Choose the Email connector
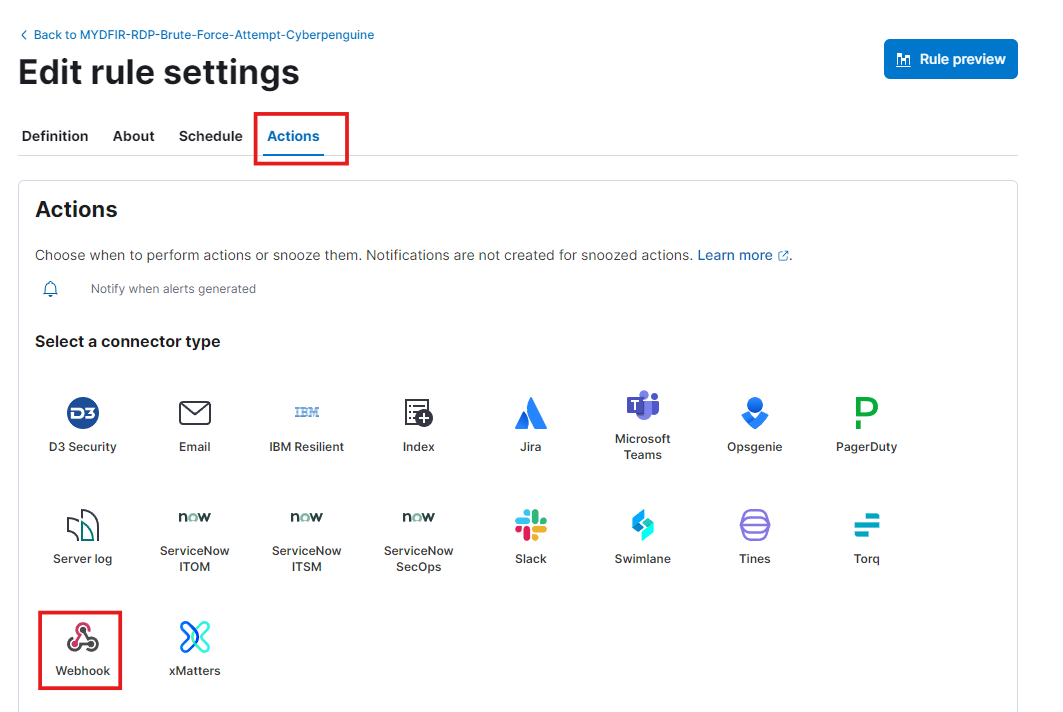The image size is (1063, 712). coord(195,425)
